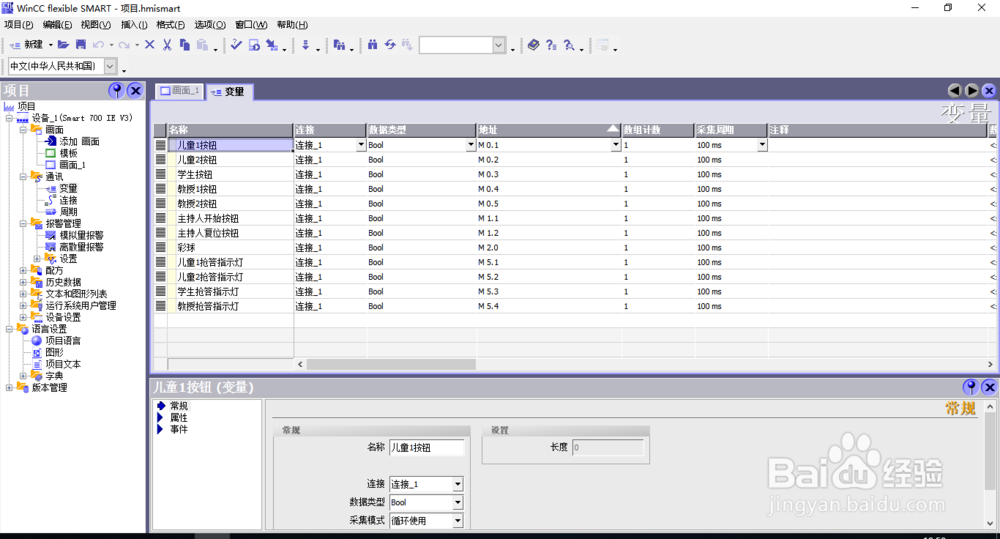
Task: Expand the 版本管理 tree node
Action: click(x=9, y=387)
